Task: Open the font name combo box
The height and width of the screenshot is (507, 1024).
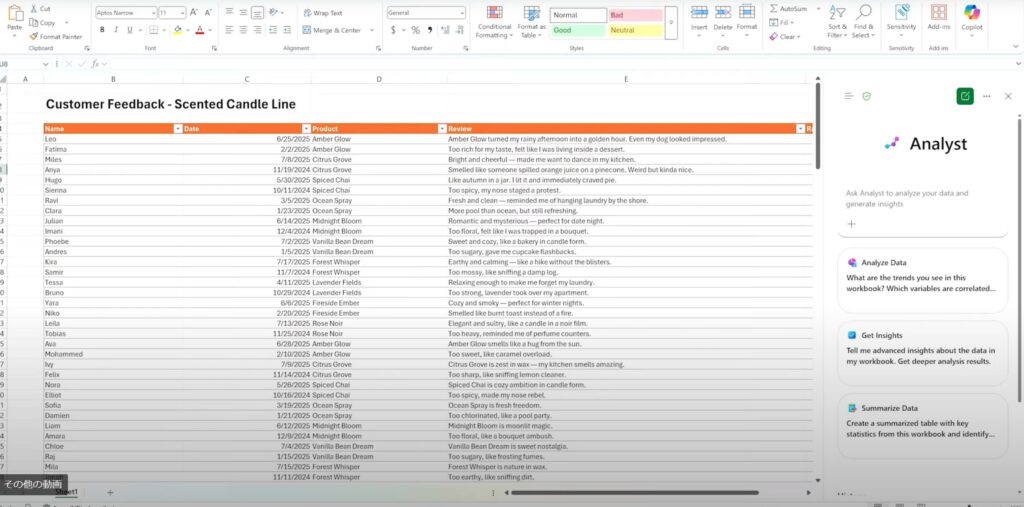Action: [124, 13]
